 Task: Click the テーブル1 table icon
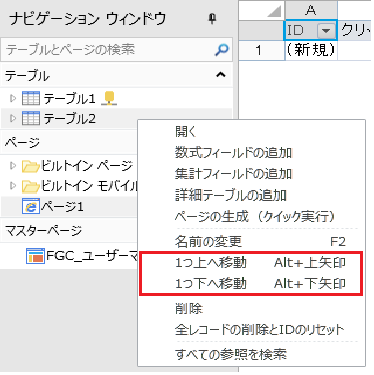(x=31, y=98)
